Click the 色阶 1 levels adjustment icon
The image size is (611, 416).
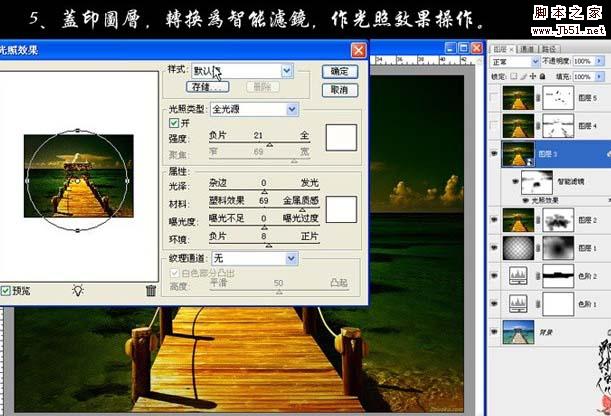pyautogui.click(x=518, y=303)
